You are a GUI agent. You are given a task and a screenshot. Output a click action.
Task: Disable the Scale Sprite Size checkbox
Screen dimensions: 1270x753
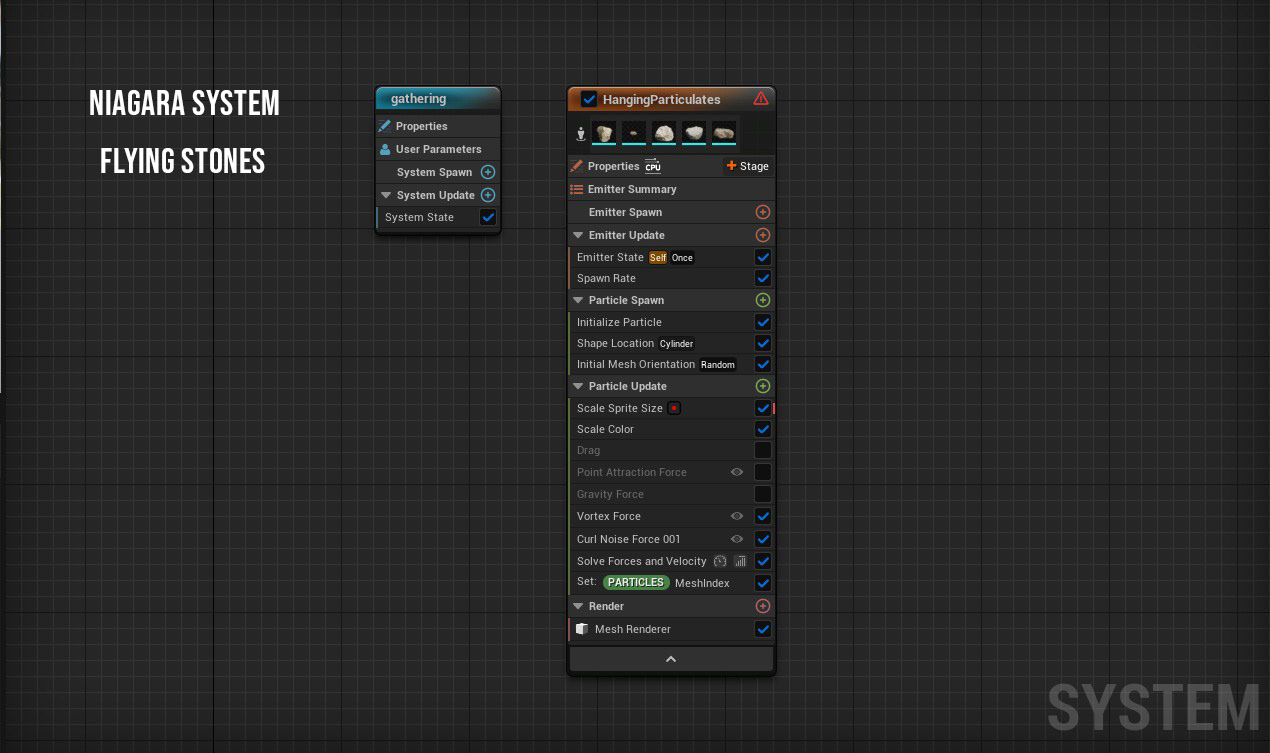[763, 408]
